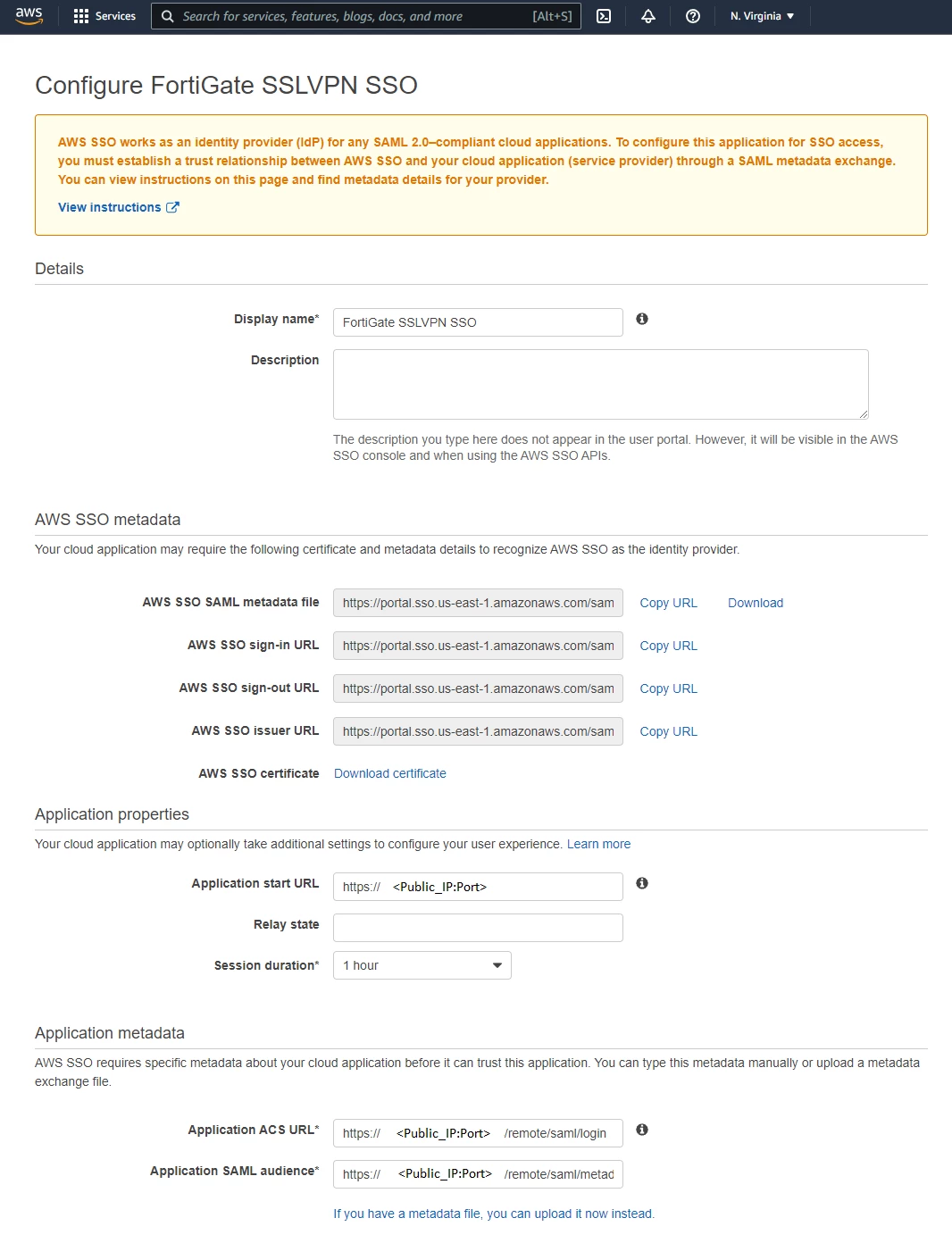Click the AWS SSO metadata section heading

107,520
